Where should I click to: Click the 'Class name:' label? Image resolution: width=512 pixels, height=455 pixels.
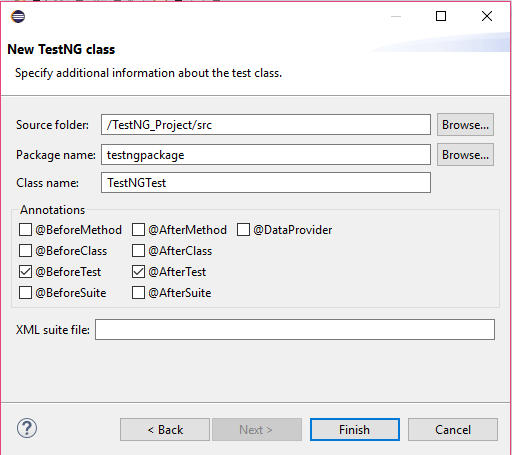(47, 183)
